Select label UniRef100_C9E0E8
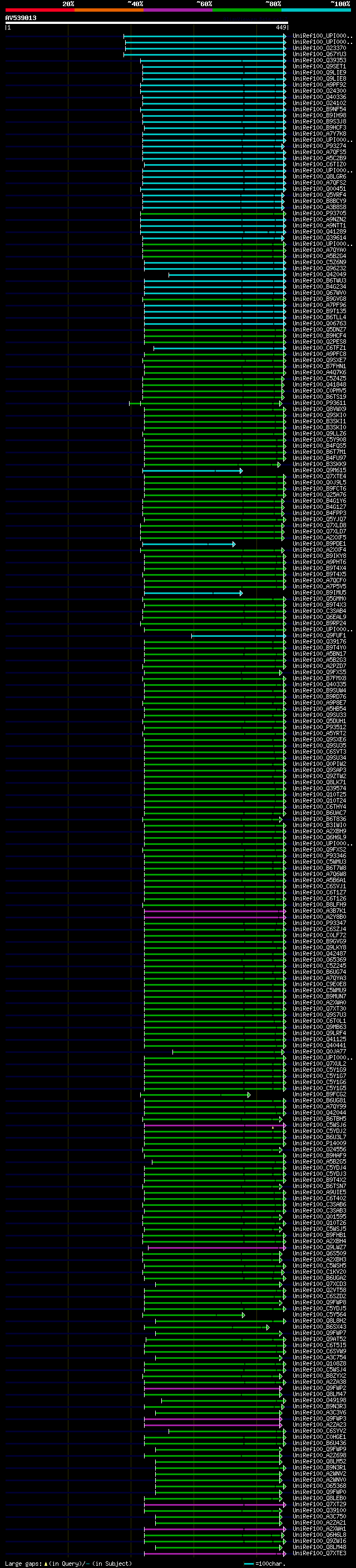 [319, 985]
